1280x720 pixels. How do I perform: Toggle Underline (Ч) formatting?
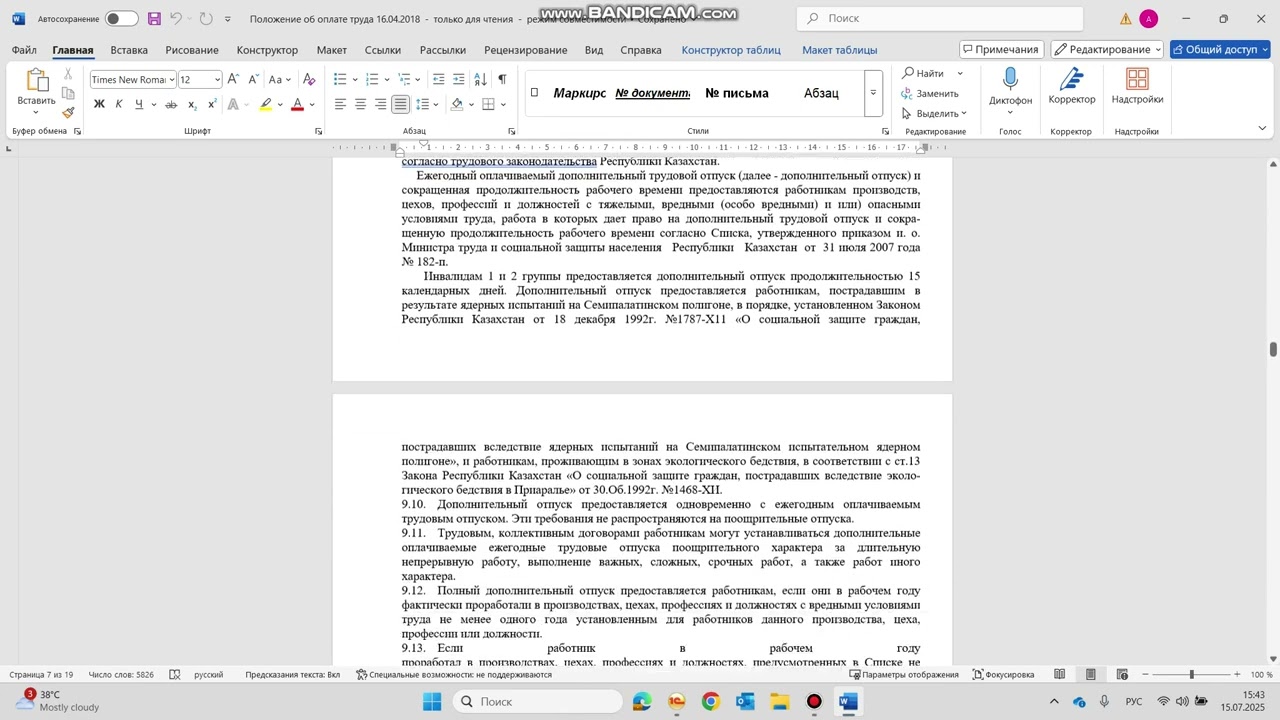point(139,104)
